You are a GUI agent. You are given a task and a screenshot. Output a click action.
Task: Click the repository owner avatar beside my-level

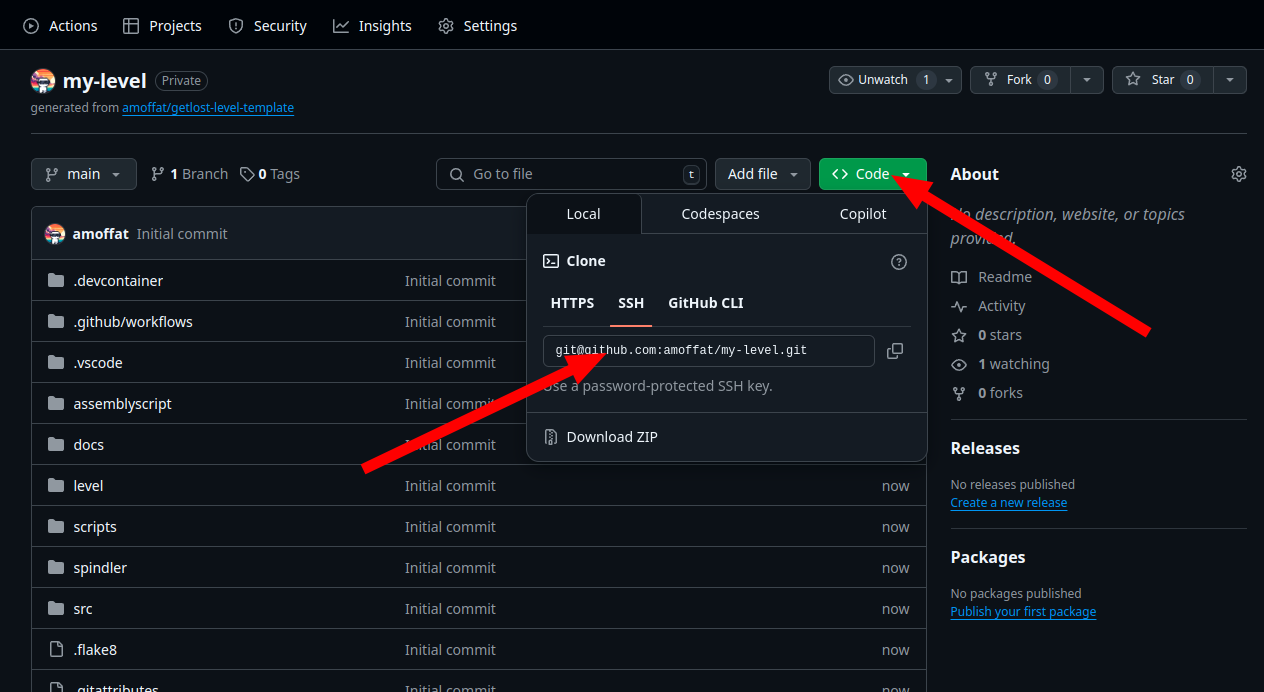tap(43, 81)
